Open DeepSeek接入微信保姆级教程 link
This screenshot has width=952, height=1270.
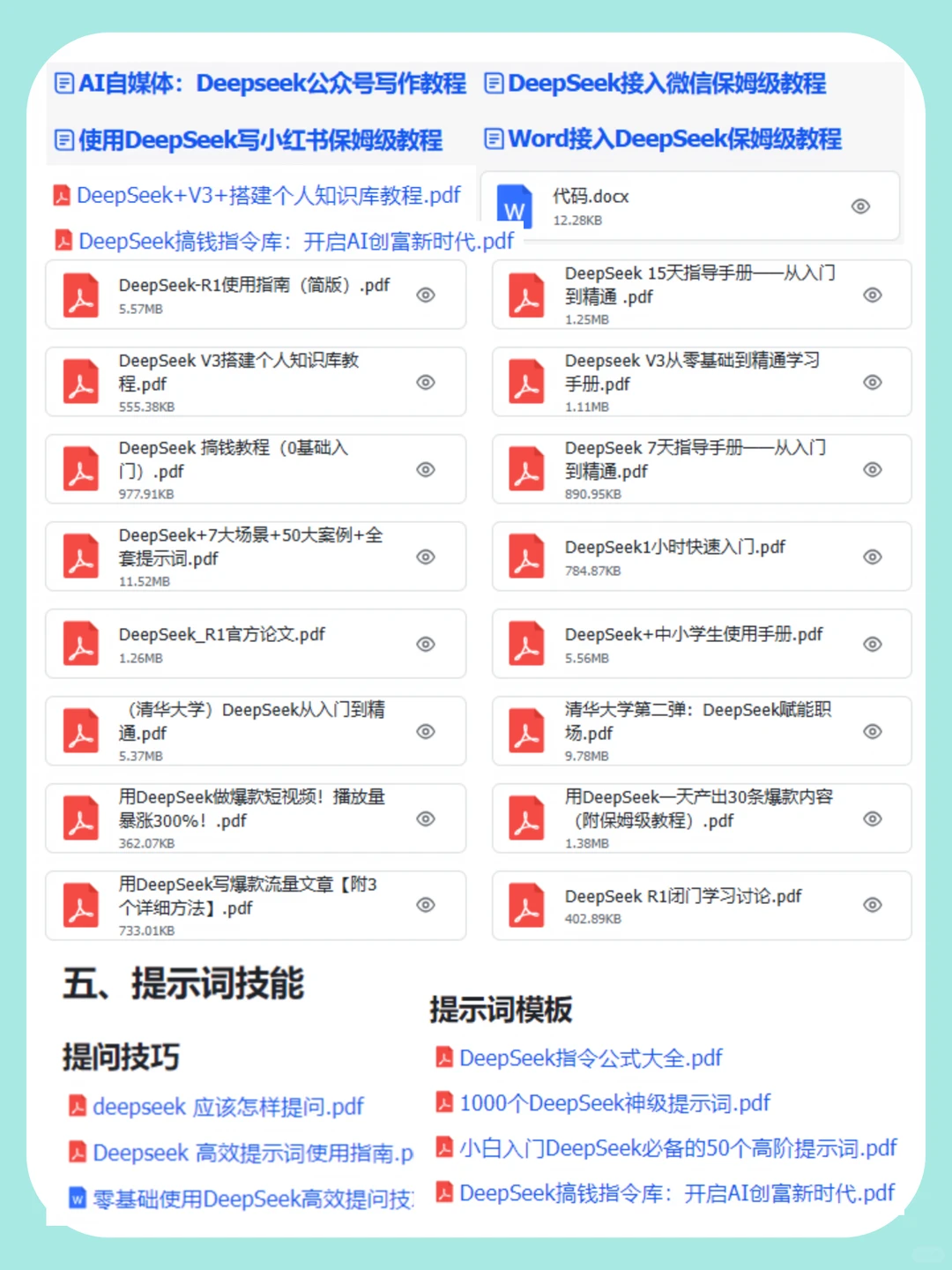click(x=667, y=83)
